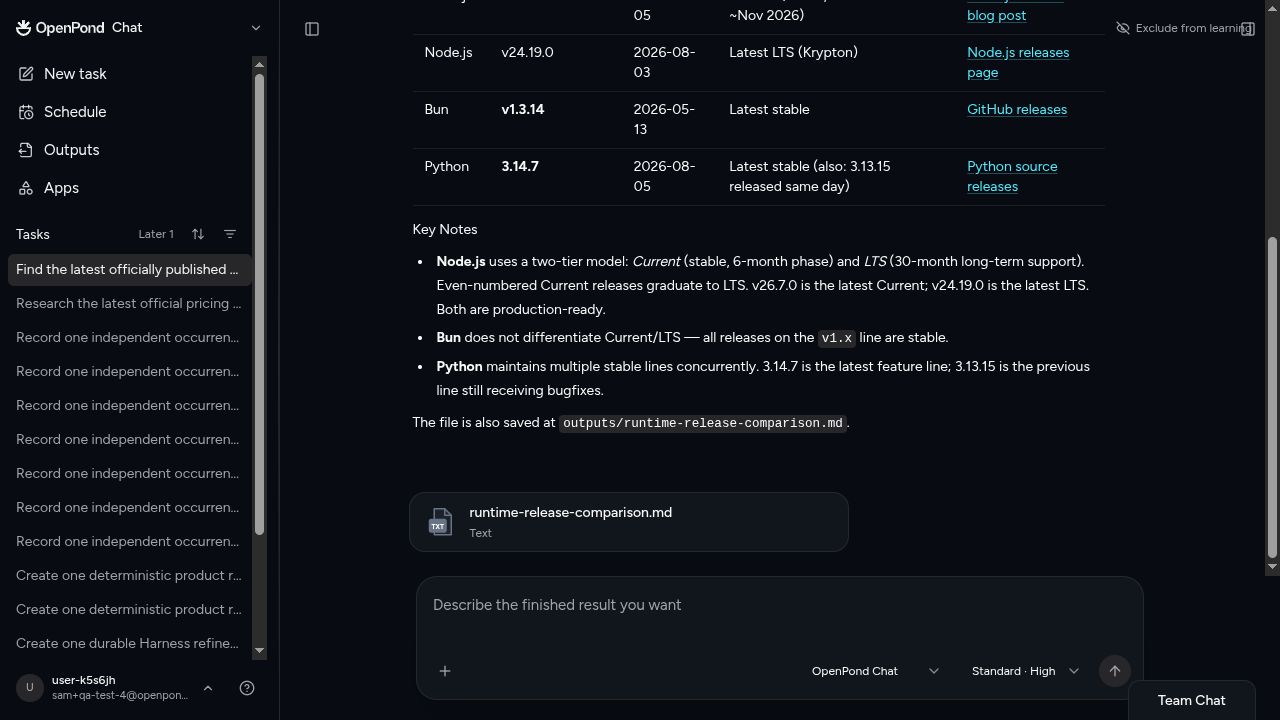This screenshot has height=720, width=1280.
Task: Open the Tasks filter icon
Action: point(230,234)
